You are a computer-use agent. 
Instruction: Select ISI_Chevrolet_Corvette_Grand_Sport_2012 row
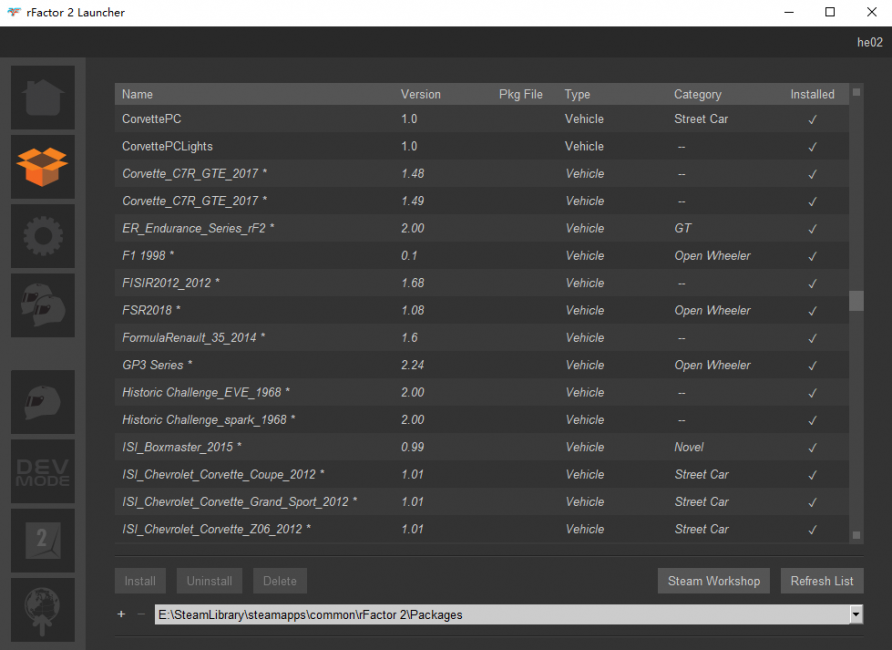[482, 502]
